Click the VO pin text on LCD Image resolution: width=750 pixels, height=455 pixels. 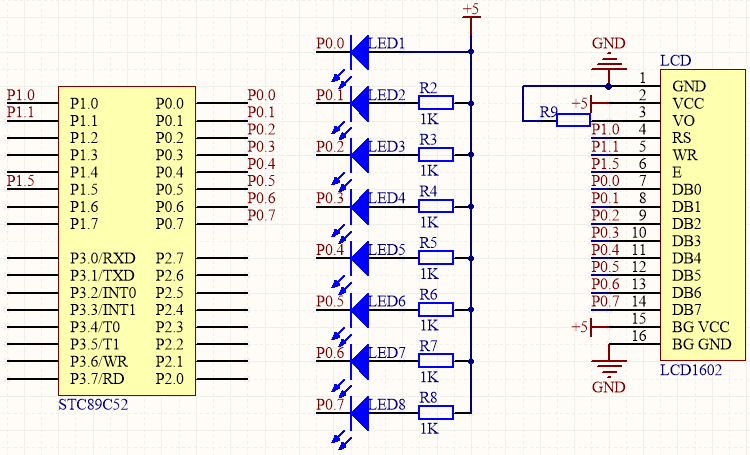pyautogui.click(x=683, y=121)
